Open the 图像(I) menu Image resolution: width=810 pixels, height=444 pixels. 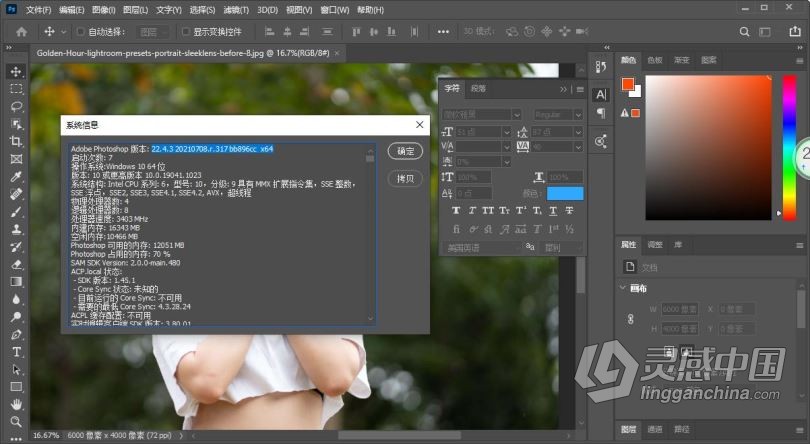pos(103,10)
